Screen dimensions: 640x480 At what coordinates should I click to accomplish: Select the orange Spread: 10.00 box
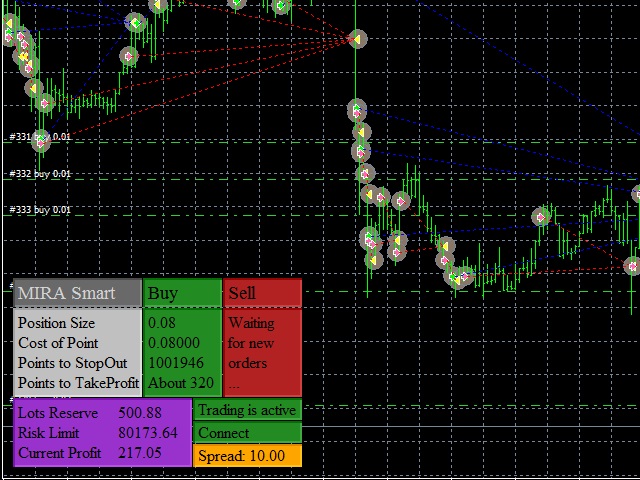(x=246, y=456)
